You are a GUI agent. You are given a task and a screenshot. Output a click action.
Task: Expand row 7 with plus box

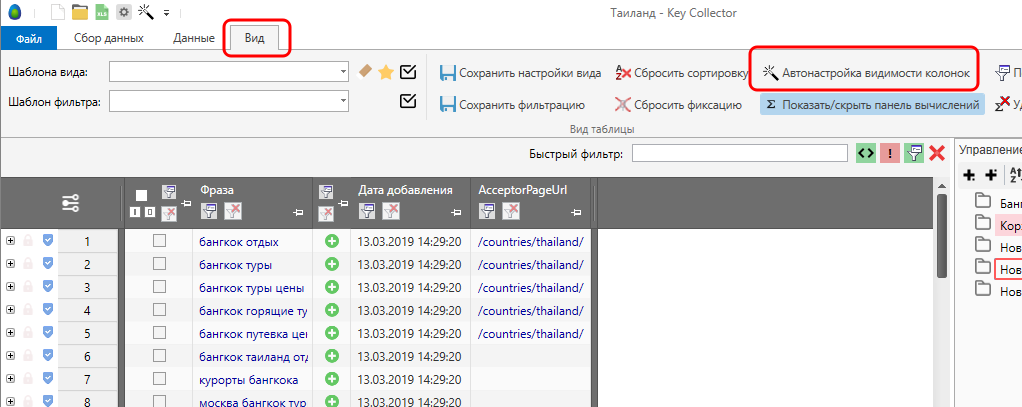point(10,379)
